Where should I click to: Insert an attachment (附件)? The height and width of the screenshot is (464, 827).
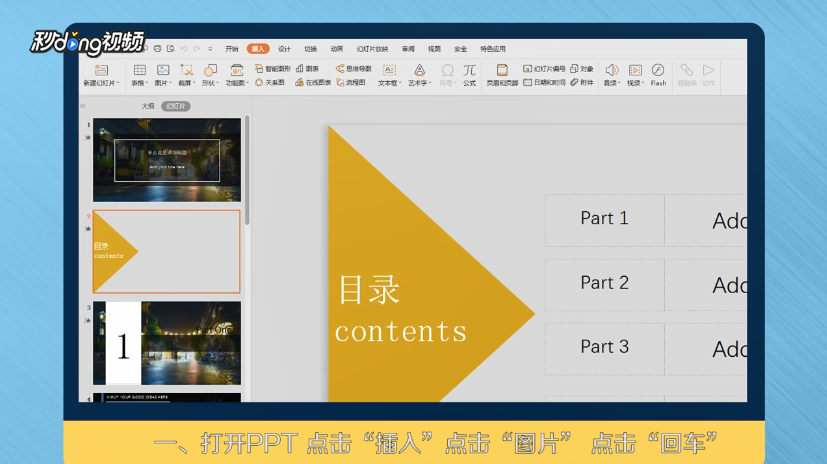(582, 82)
